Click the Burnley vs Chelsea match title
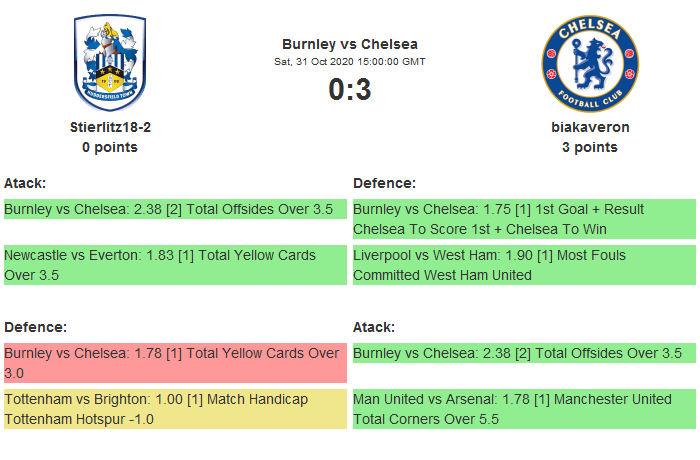Viewport: 700px width, 460px height. pyautogui.click(x=350, y=43)
